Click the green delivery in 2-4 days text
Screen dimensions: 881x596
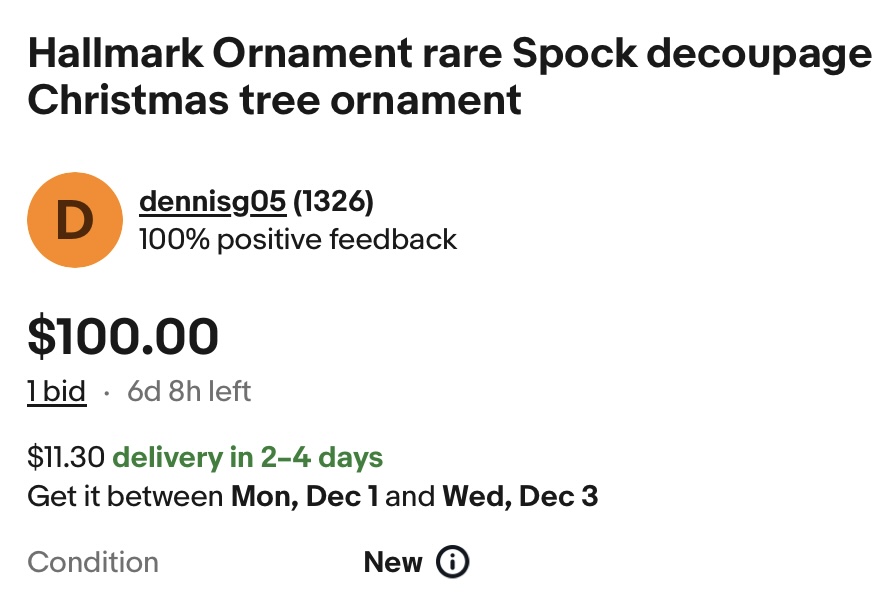[247, 458]
